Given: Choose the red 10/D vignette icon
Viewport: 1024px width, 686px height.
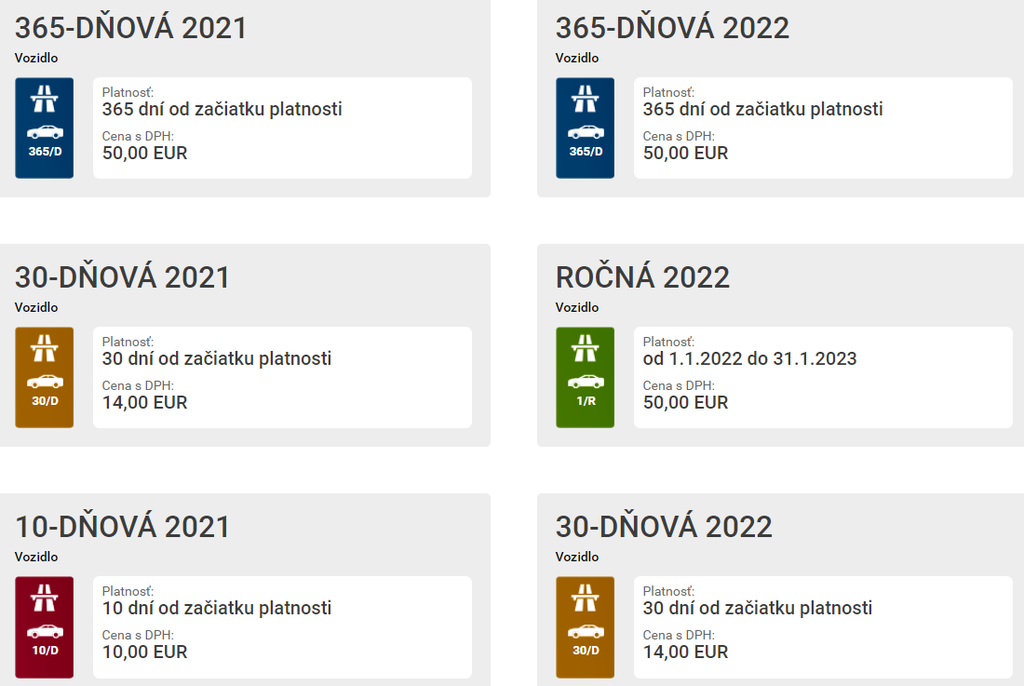Looking at the screenshot, I should pos(44,627).
